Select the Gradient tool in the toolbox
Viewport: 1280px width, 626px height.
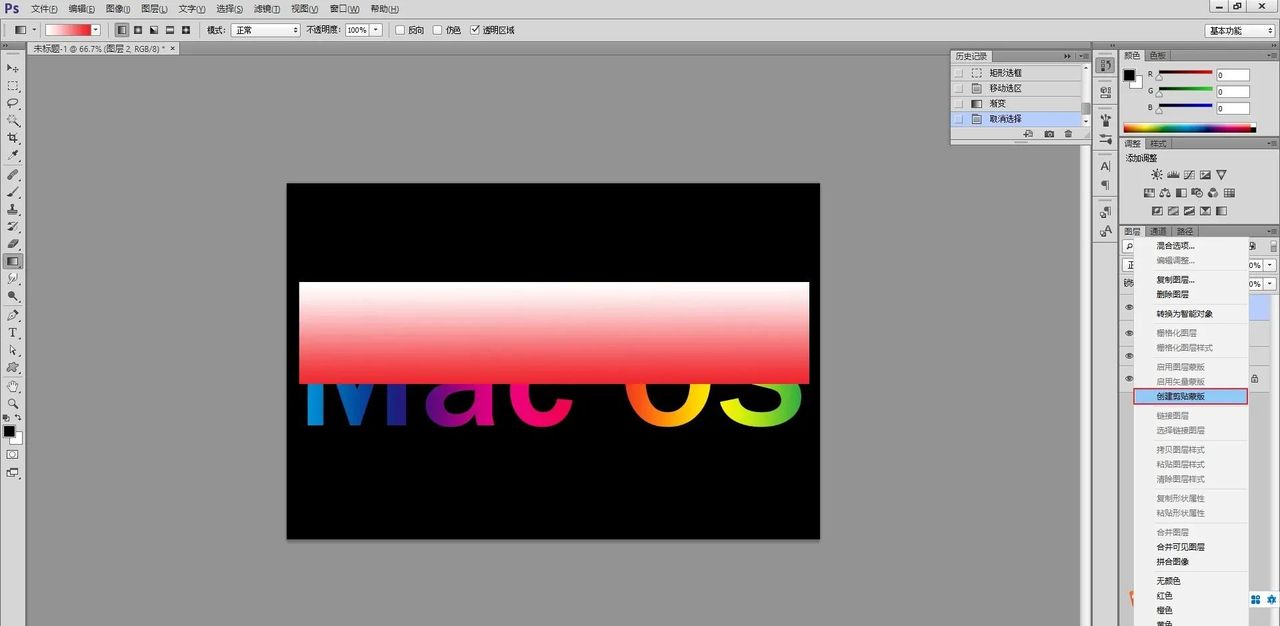tap(13, 261)
